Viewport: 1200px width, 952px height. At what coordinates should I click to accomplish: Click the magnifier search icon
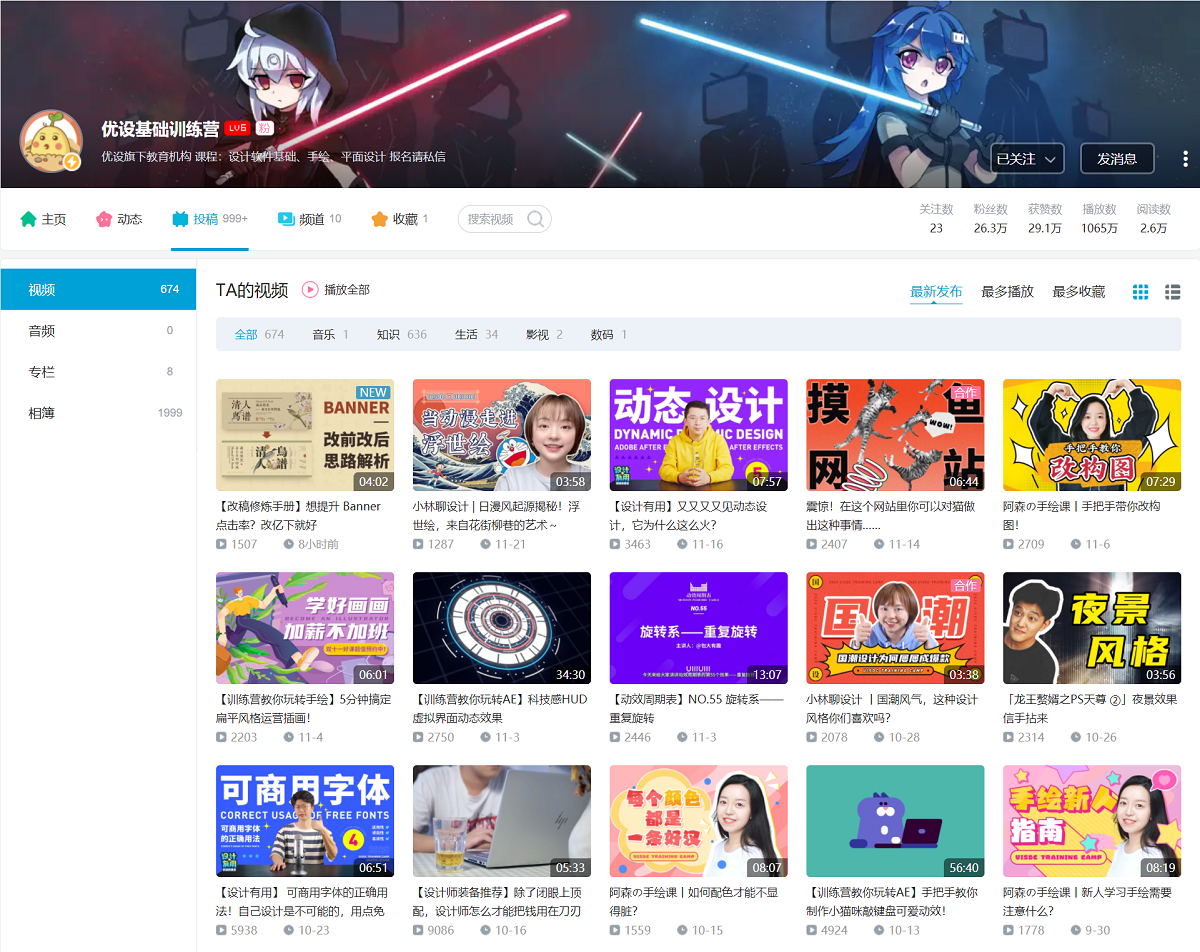(536, 219)
